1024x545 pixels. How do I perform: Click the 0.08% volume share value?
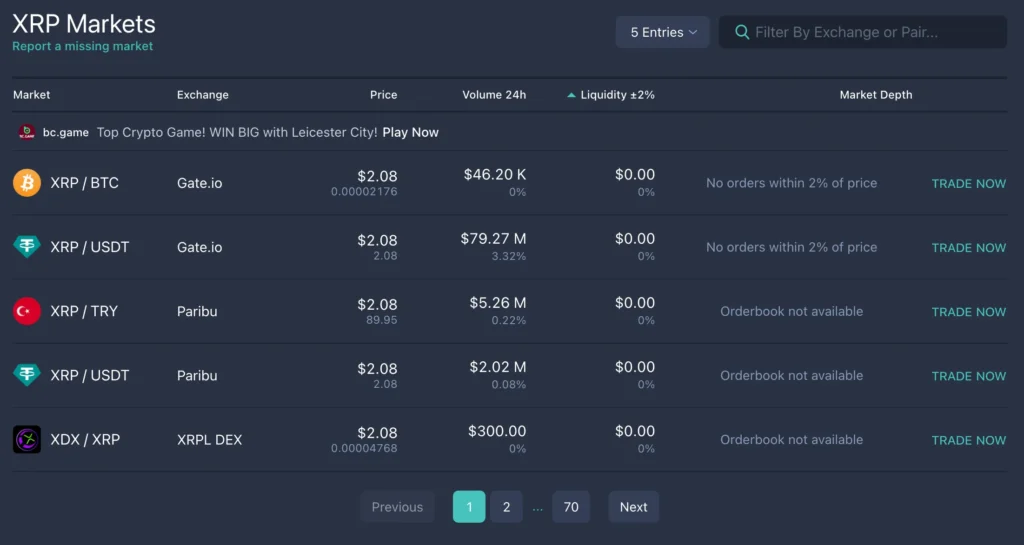(x=509, y=384)
